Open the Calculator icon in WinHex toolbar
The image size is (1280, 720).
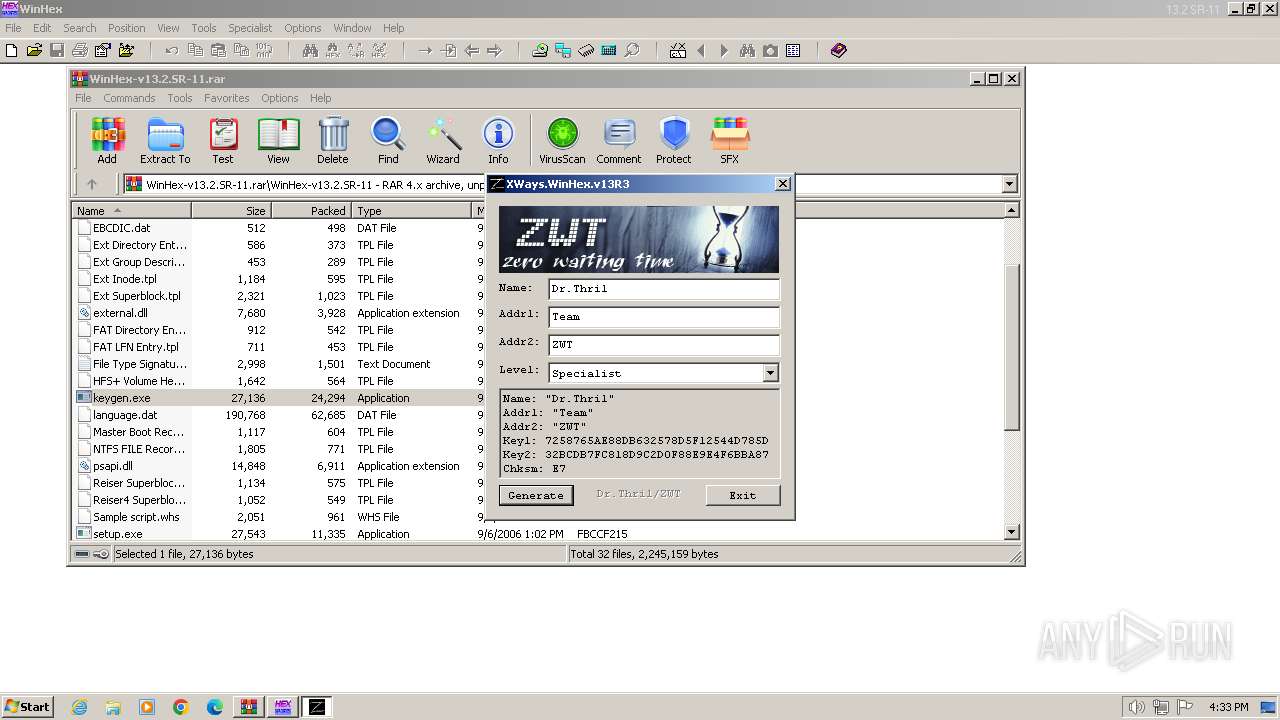[x=609, y=50]
